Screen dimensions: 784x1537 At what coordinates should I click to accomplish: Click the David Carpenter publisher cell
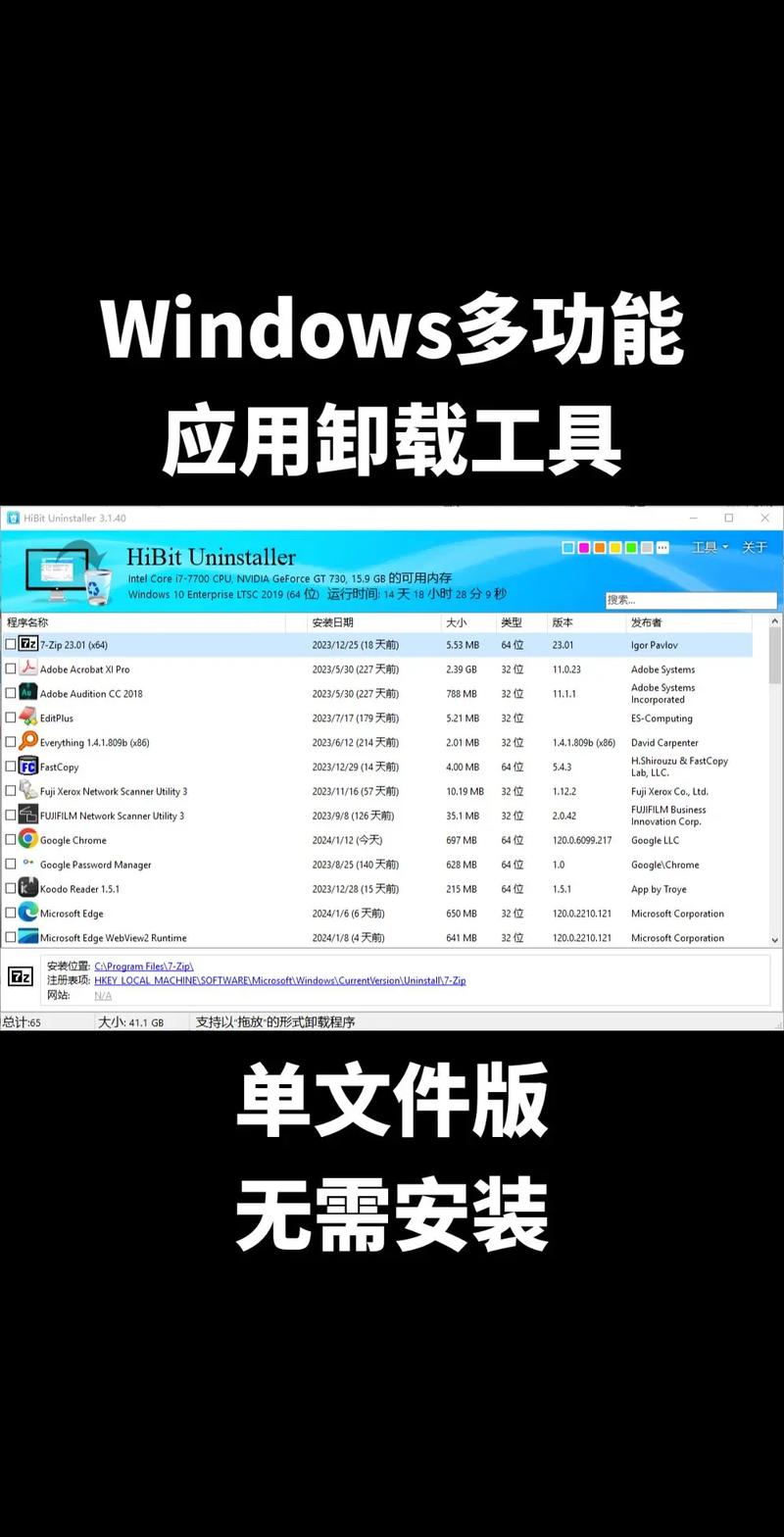664,743
